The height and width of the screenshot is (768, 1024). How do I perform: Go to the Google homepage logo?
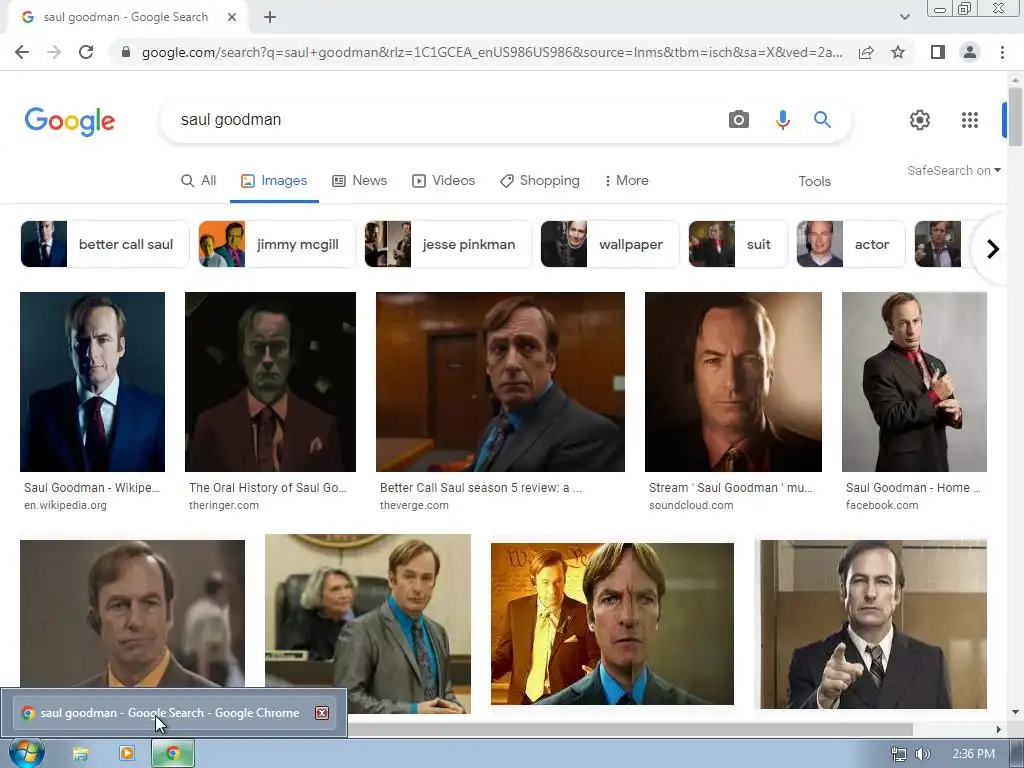[70, 121]
